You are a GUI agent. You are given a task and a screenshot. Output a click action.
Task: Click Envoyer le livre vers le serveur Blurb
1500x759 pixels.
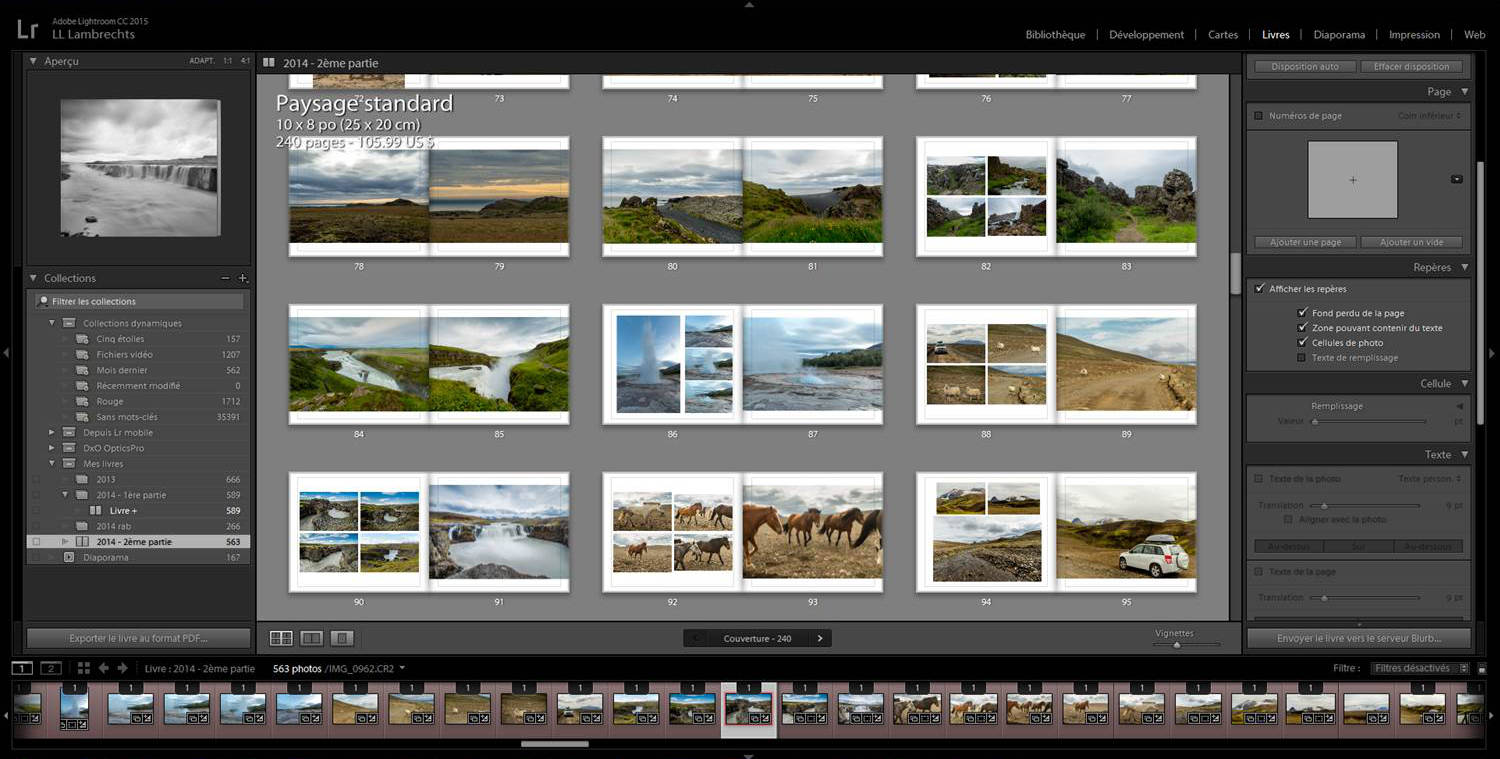[1359, 638]
